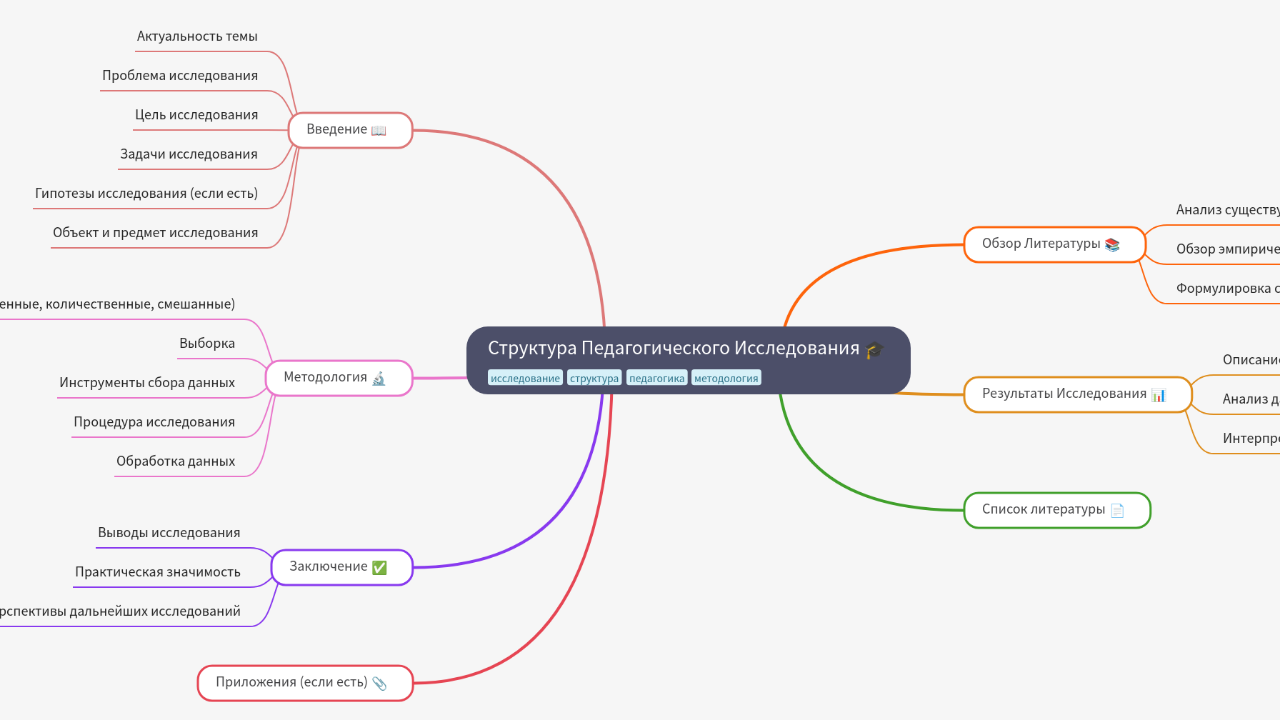
Task: Collapse the Методология branch
Action: click(x=267, y=378)
